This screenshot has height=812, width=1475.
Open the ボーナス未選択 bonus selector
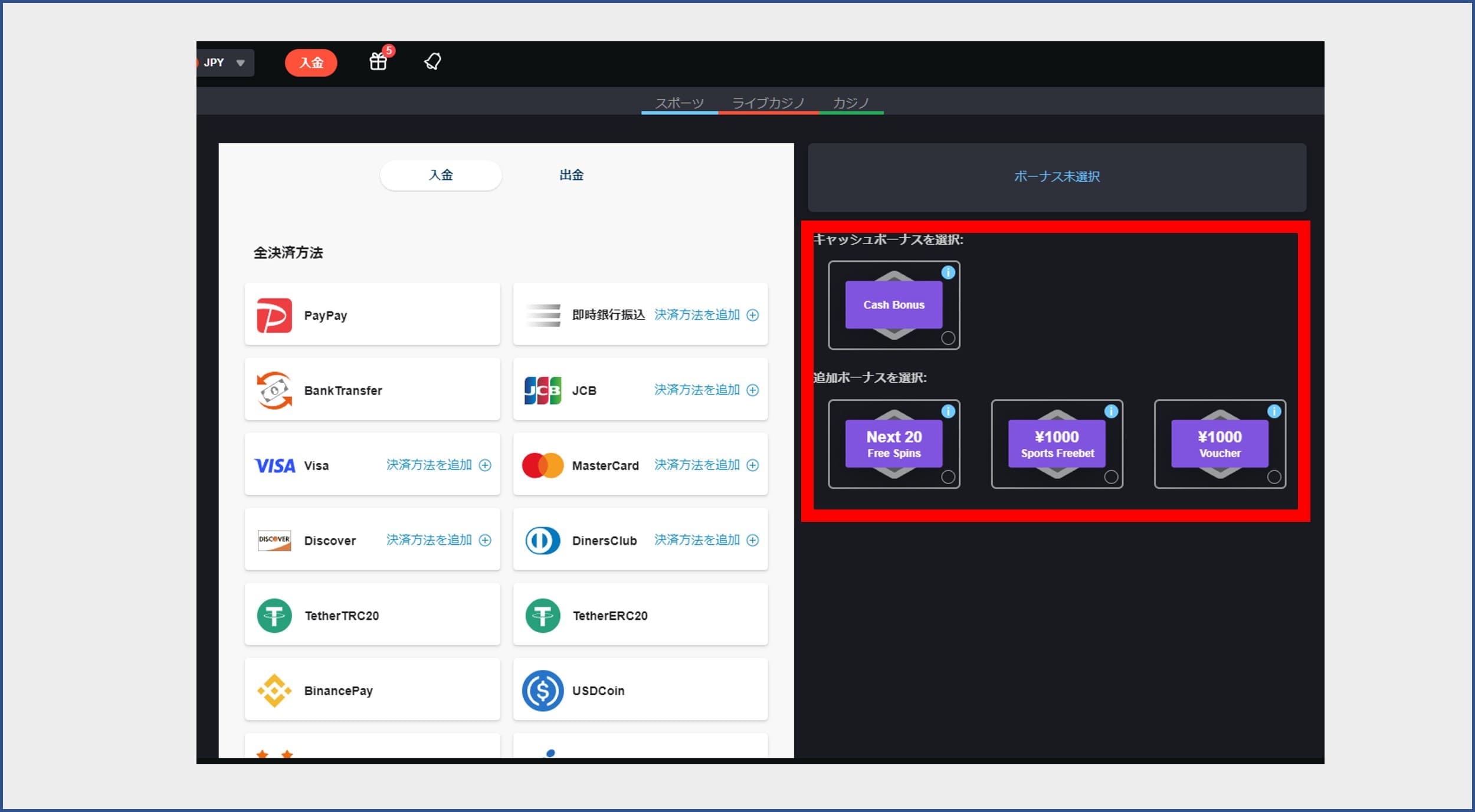coord(1056,177)
